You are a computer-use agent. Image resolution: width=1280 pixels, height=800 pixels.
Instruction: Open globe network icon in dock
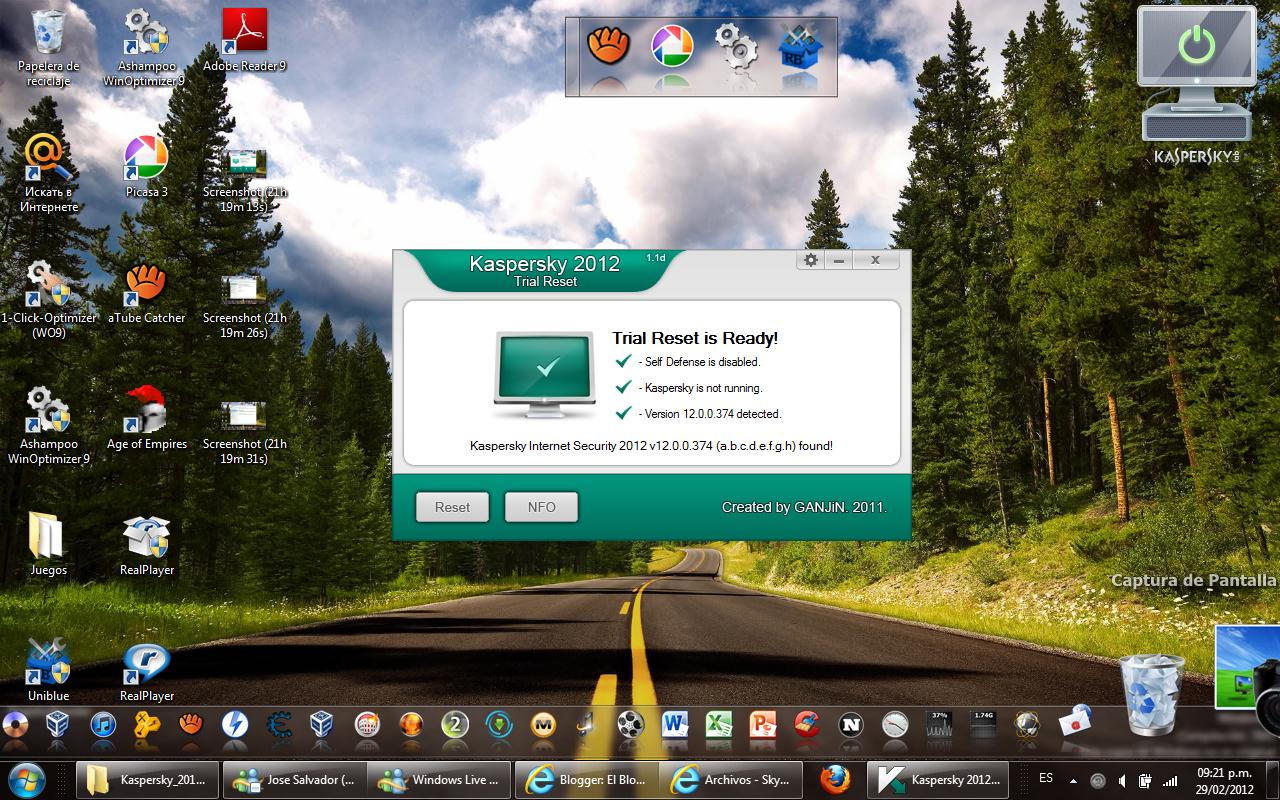[x=1027, y=724]
